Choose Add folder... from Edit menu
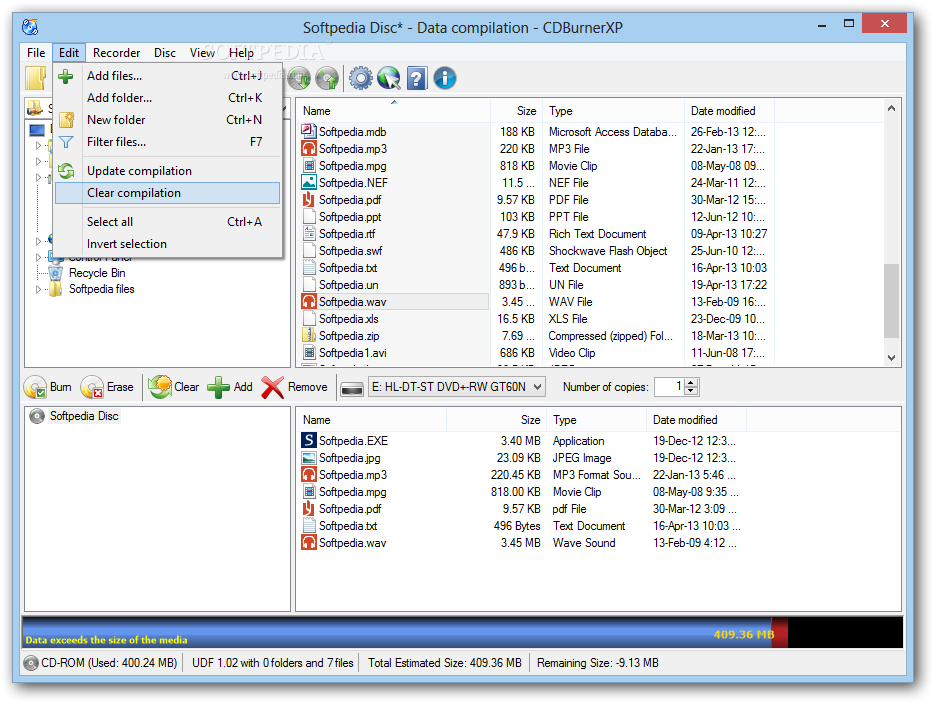Viewport: 934px width, 703px height. [x=167, y=98]
